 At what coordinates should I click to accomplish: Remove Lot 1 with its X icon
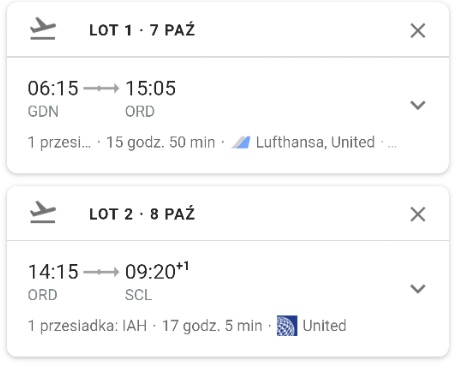(x=418, y=31)
